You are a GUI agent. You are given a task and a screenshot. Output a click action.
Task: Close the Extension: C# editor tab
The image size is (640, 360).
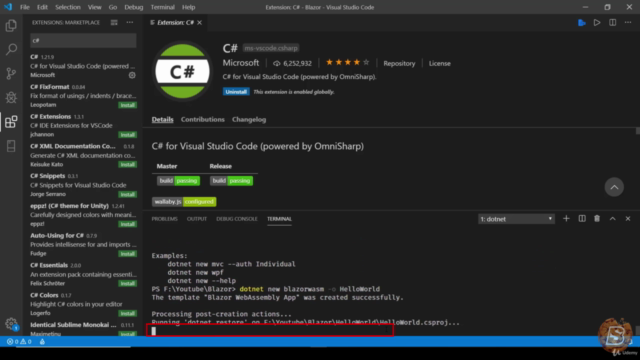coord(200,22)
